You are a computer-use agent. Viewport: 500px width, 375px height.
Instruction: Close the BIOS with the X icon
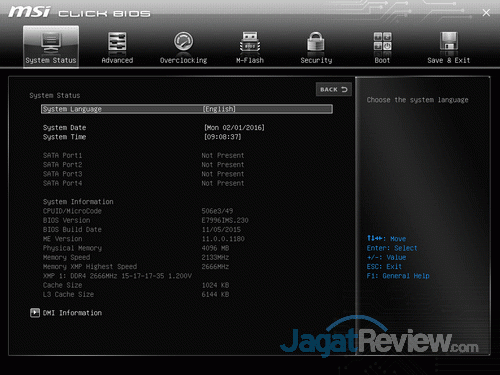coord(486,13)
